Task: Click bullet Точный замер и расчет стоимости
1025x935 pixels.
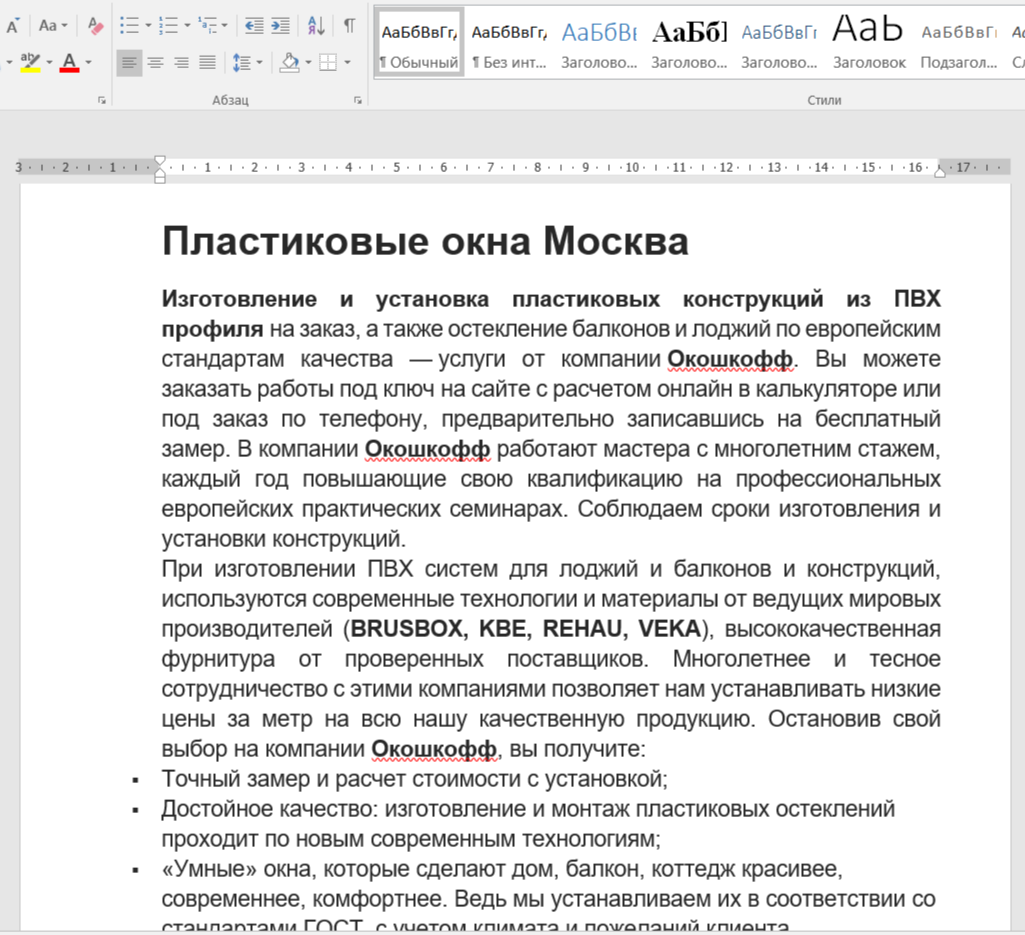Action: coord(414,779)
